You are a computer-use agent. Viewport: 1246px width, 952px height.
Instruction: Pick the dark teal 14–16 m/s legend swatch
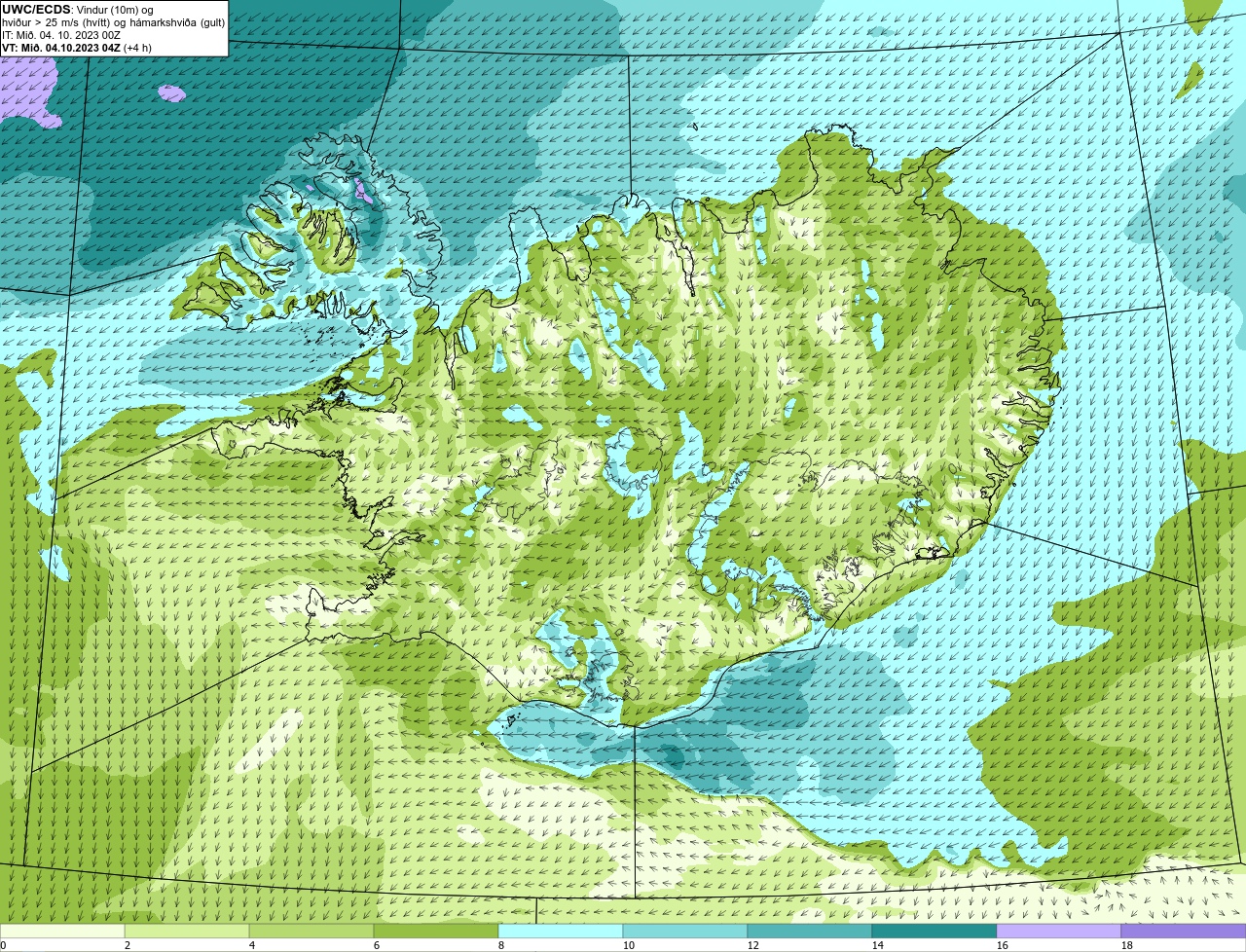934,931
